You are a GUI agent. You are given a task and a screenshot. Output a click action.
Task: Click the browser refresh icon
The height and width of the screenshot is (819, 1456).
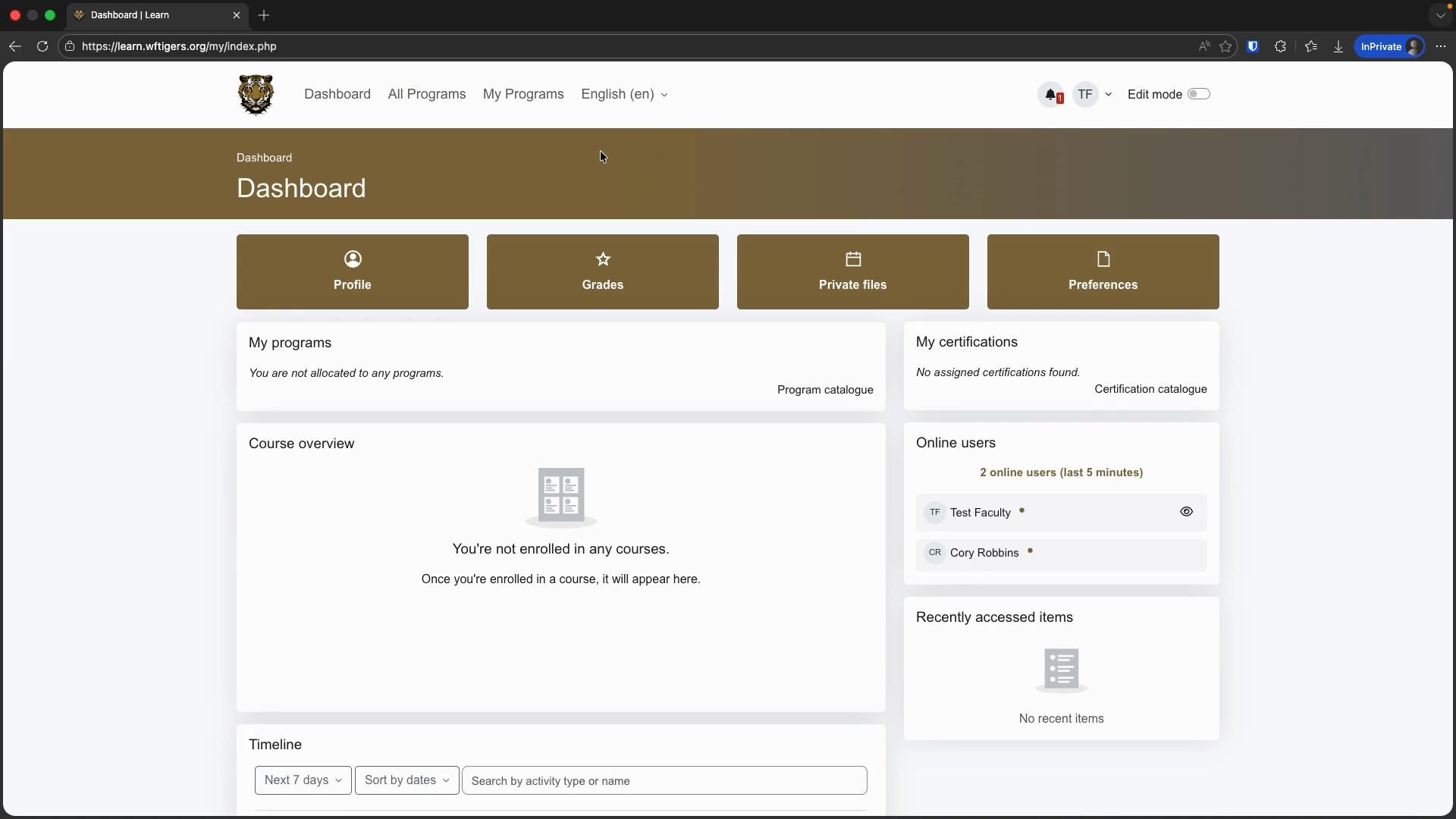coord(42,46)
